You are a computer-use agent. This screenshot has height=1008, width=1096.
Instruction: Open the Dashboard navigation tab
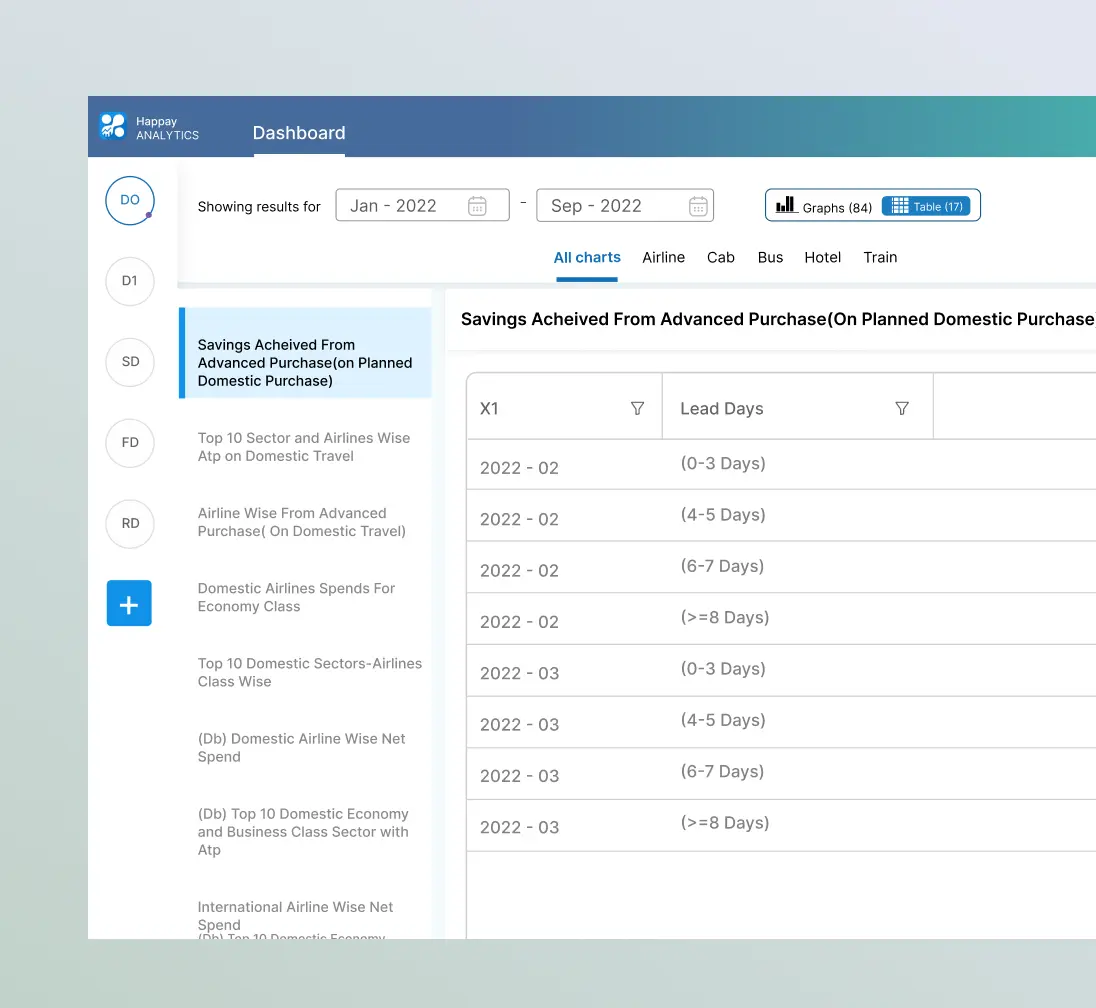click(298, 133)
